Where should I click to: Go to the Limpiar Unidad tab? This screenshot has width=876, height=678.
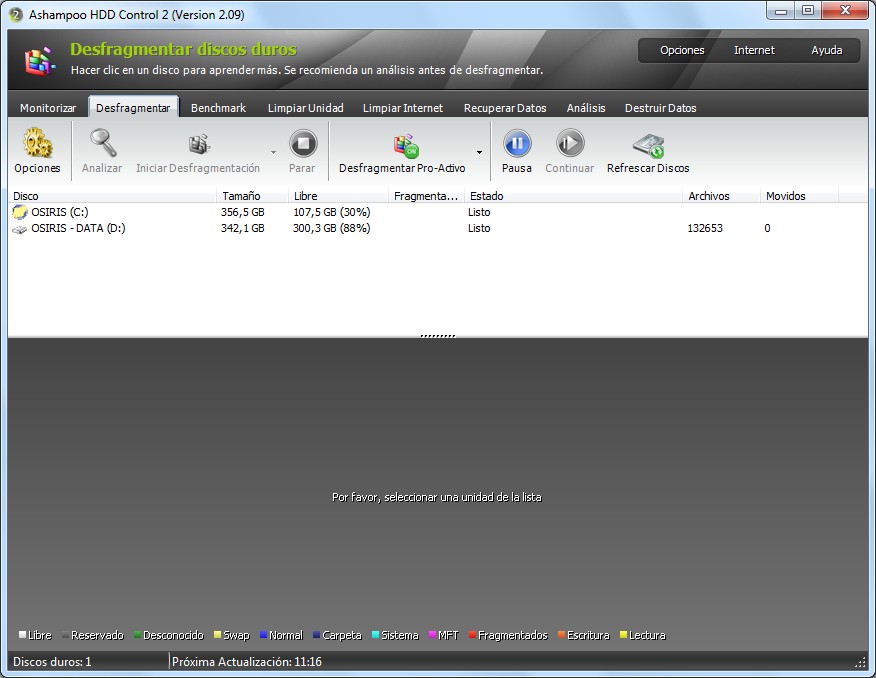306,108
